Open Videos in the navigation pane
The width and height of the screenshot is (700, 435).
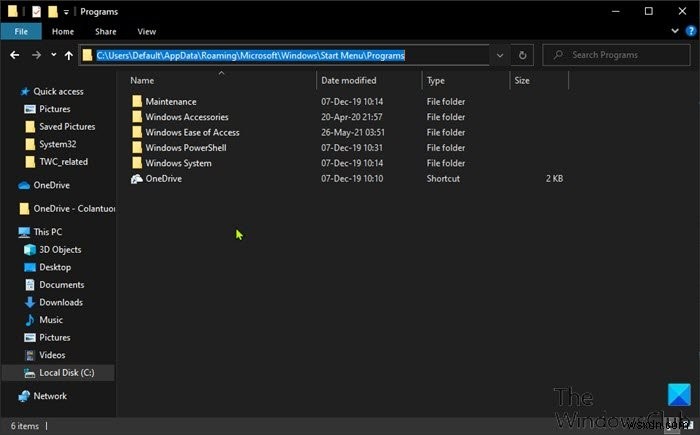[x=52, y=355]
